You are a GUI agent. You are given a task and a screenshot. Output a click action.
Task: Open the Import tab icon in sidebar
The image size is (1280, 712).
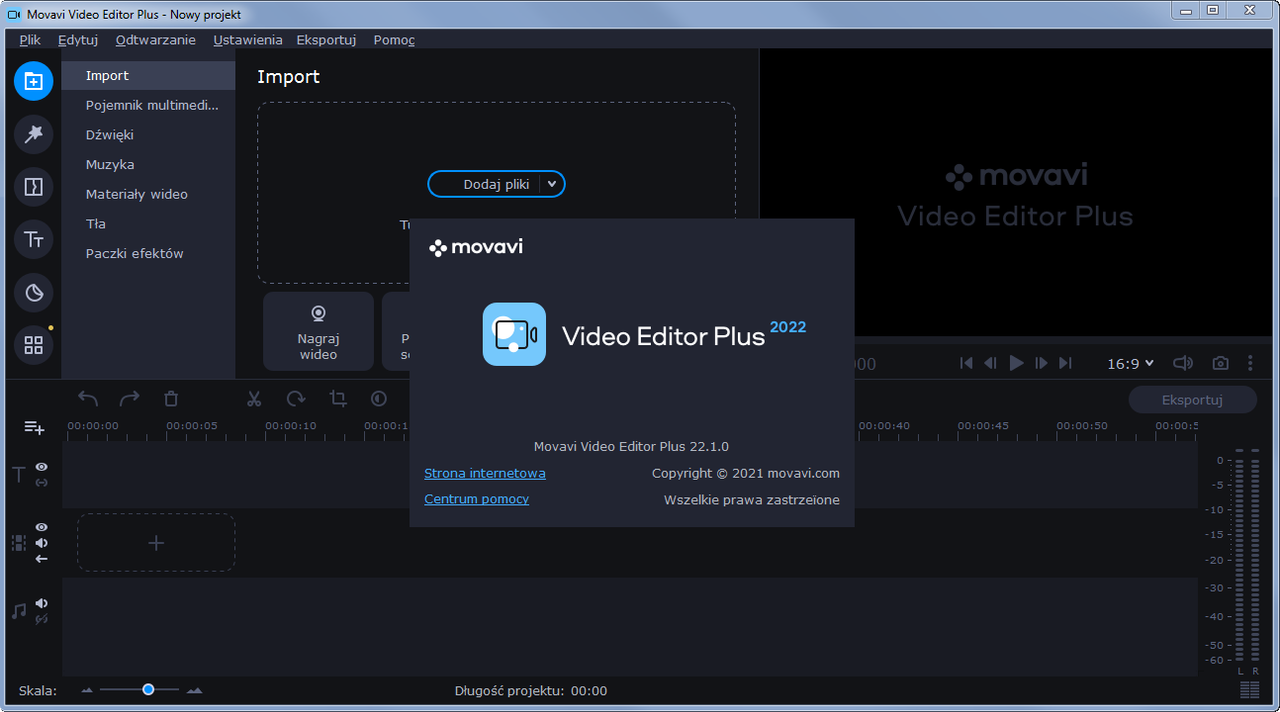pyautogui.click(x=33, y=81)
